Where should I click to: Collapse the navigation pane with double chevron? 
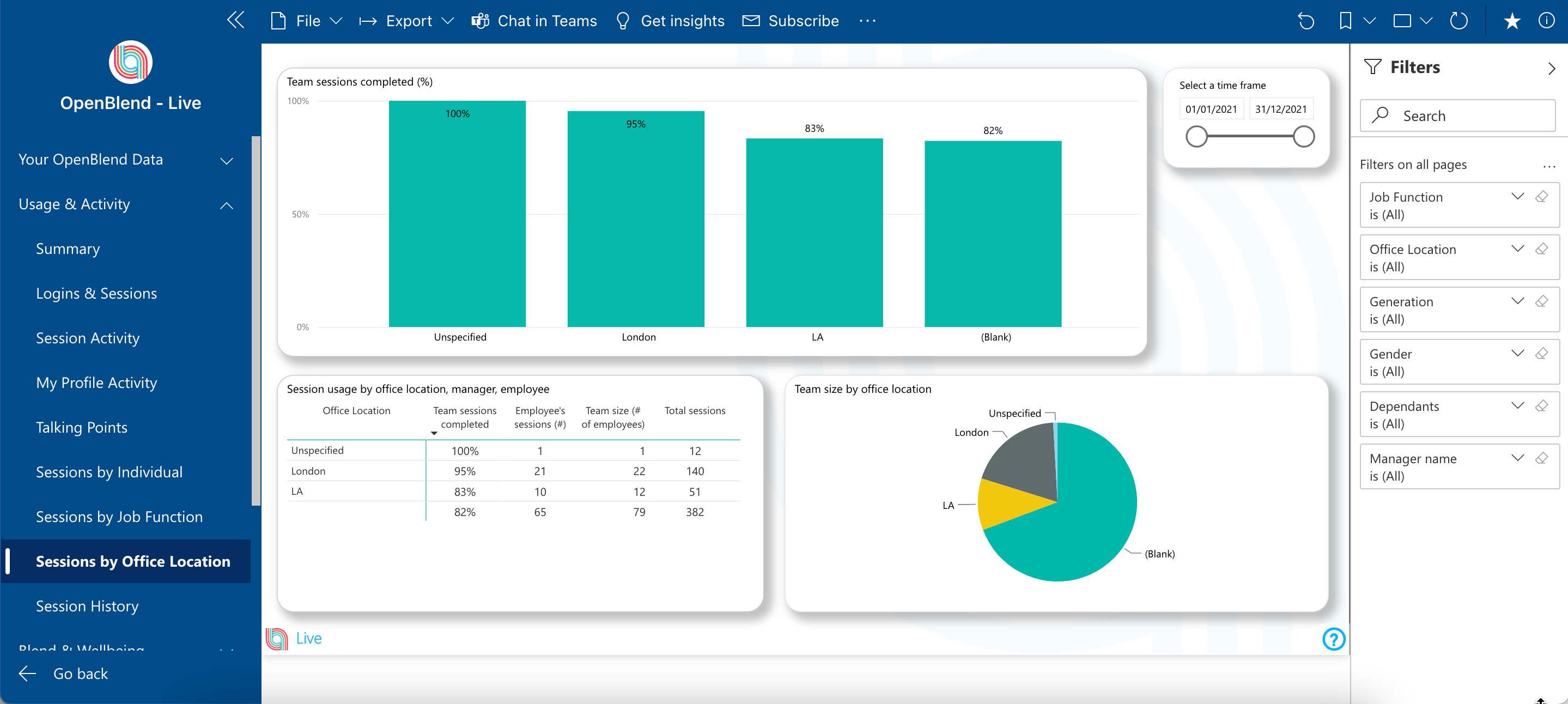point(235,20)
